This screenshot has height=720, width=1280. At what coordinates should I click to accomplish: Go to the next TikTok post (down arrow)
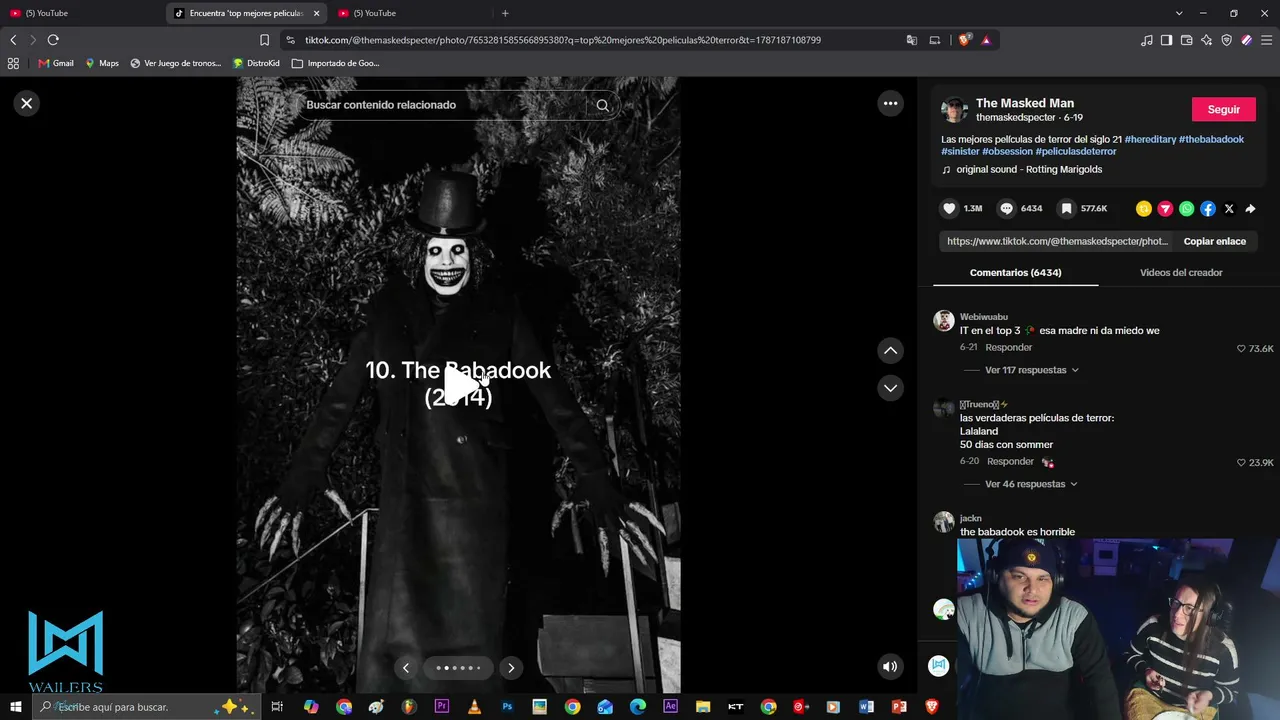point(890,388)
